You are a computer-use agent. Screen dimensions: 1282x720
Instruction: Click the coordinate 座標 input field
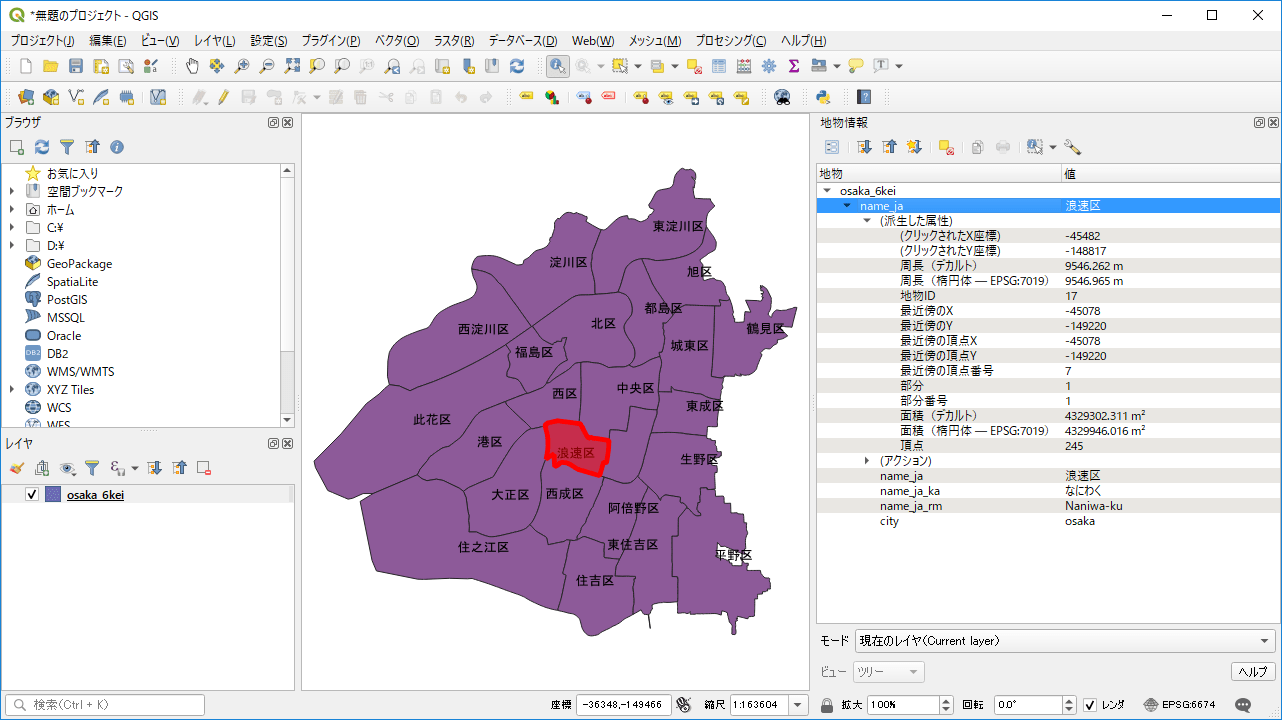tap(624, 705)
